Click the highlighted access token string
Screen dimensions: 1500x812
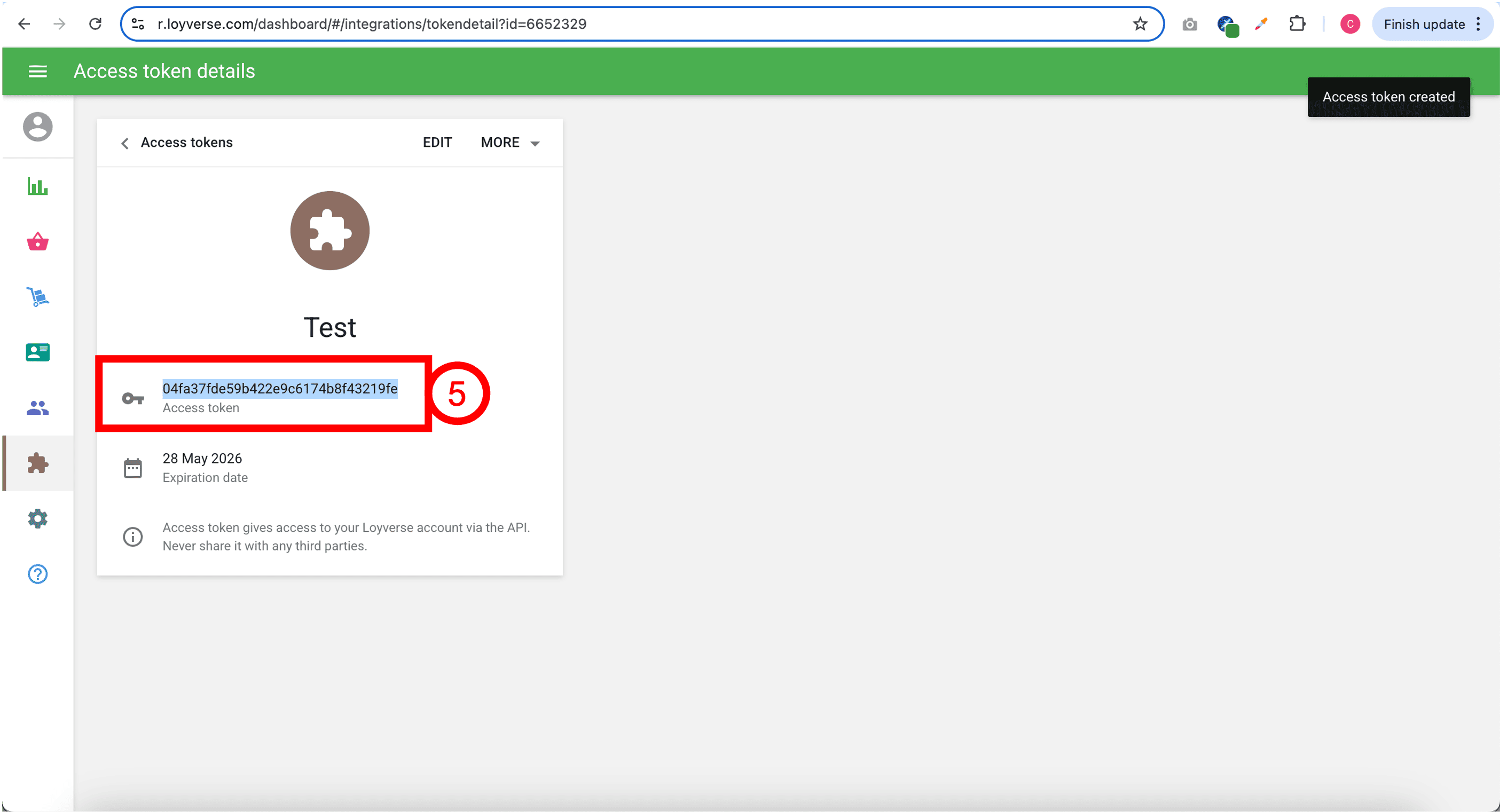click(x=279, y=388)
